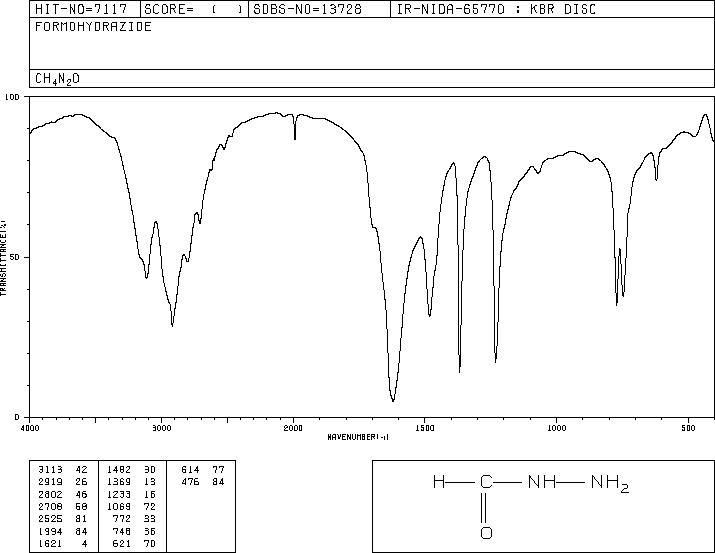715x553 pixels.
Task: Click the 50 transmittance axis label
Action: (15, 257)
